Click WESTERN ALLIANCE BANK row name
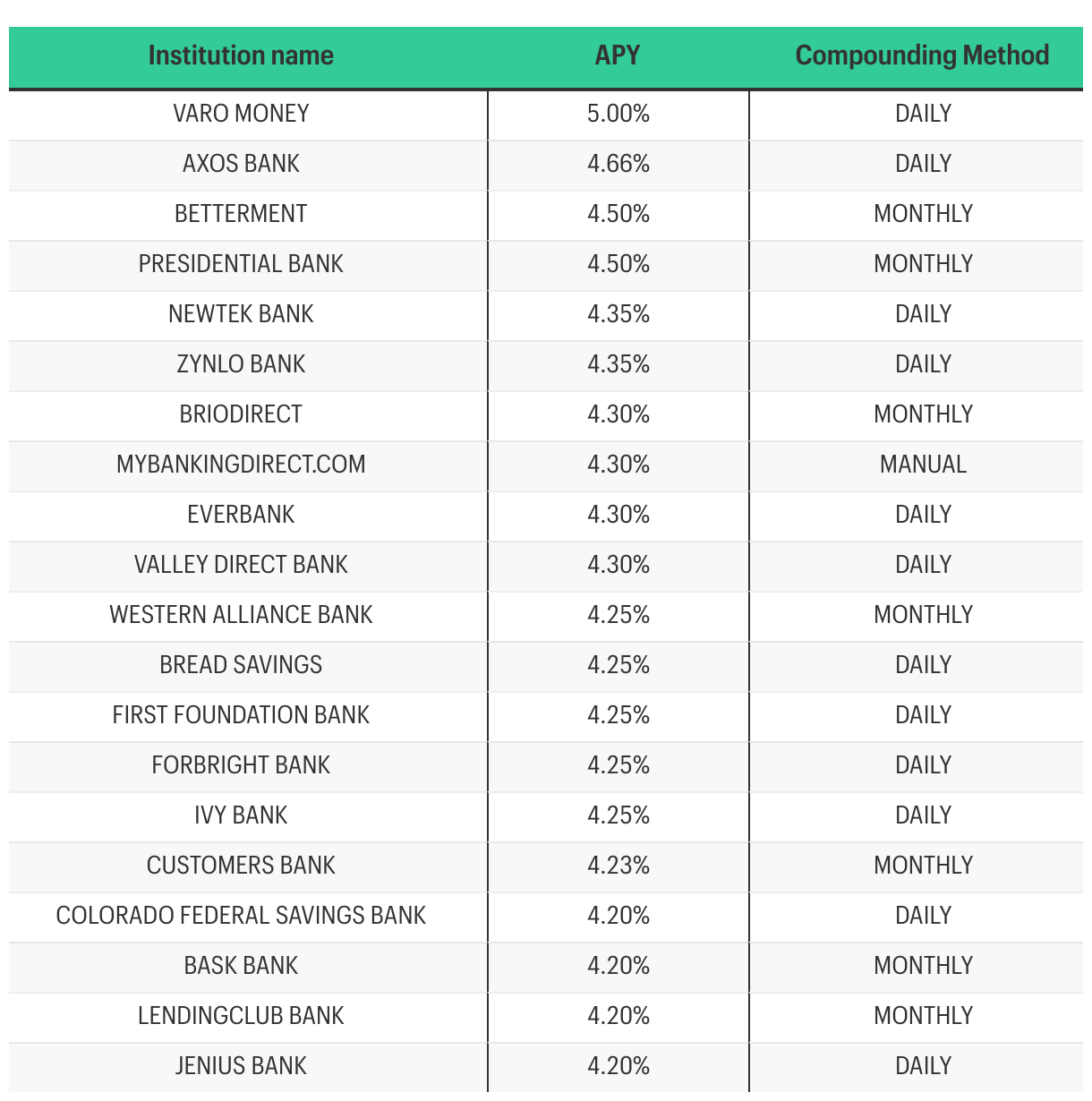The image size is (1092, 1101). tap(241, 615)
